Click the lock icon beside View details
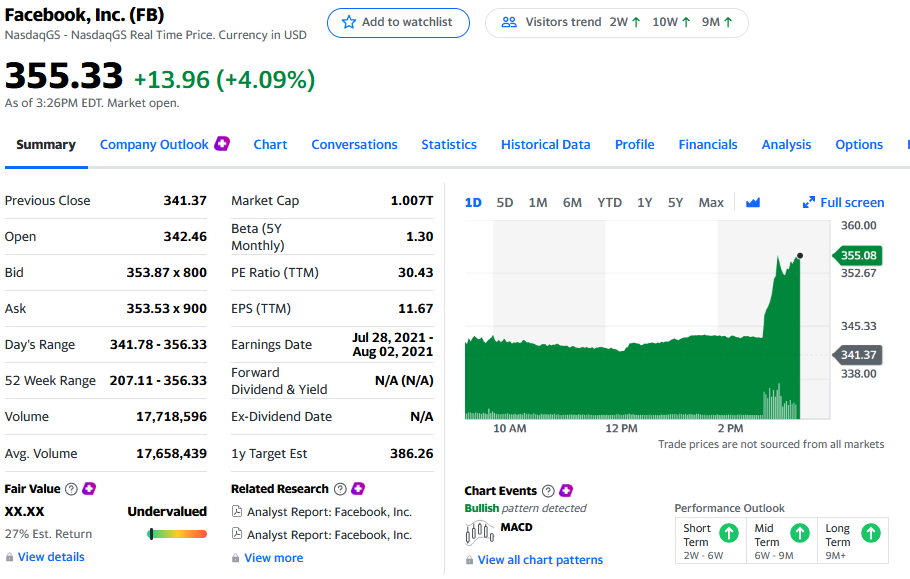 click(x=9, y=557)
